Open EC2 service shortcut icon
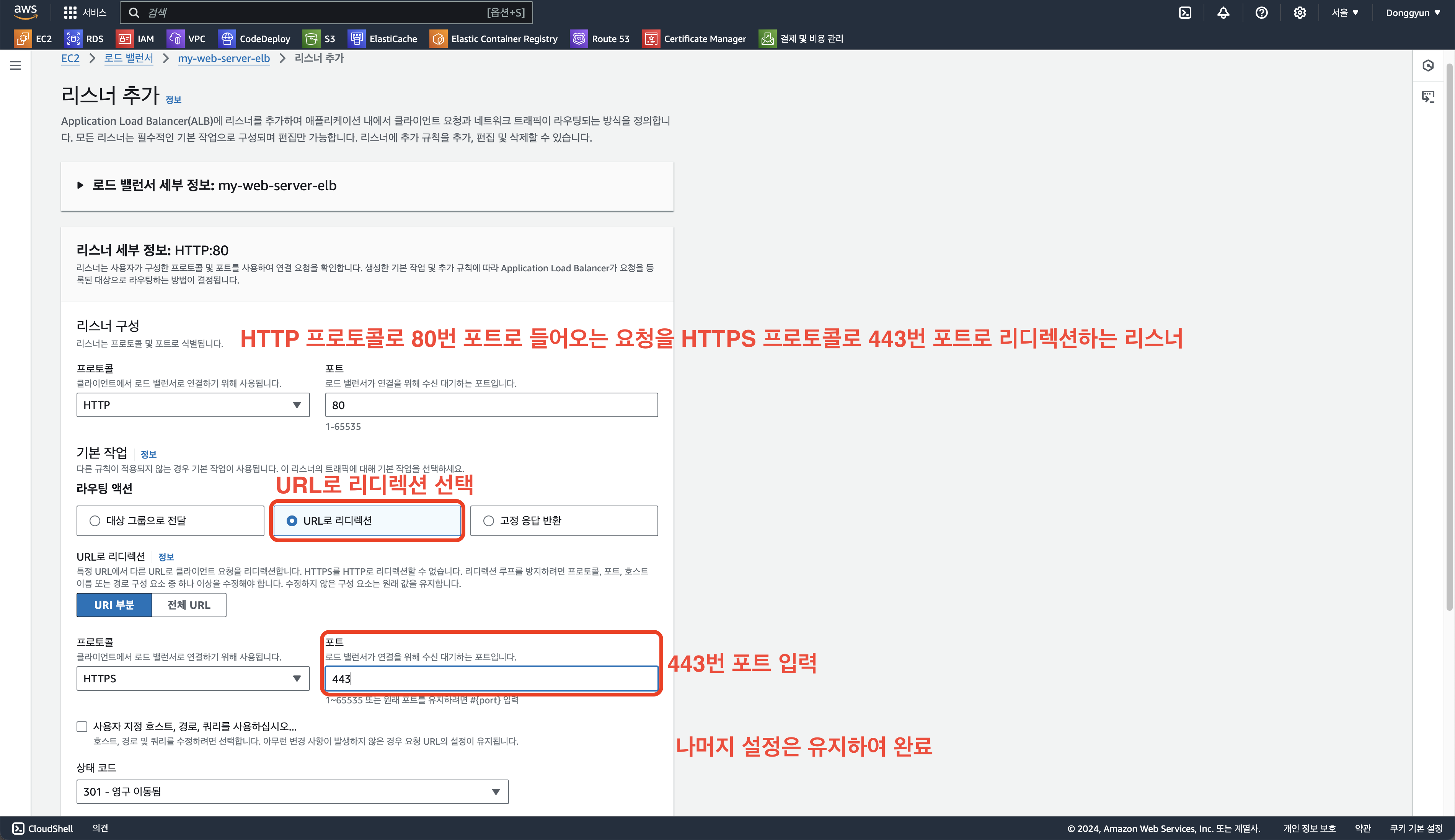The height and width of the screenshot is (840, 1455). [x=23, y=39]
